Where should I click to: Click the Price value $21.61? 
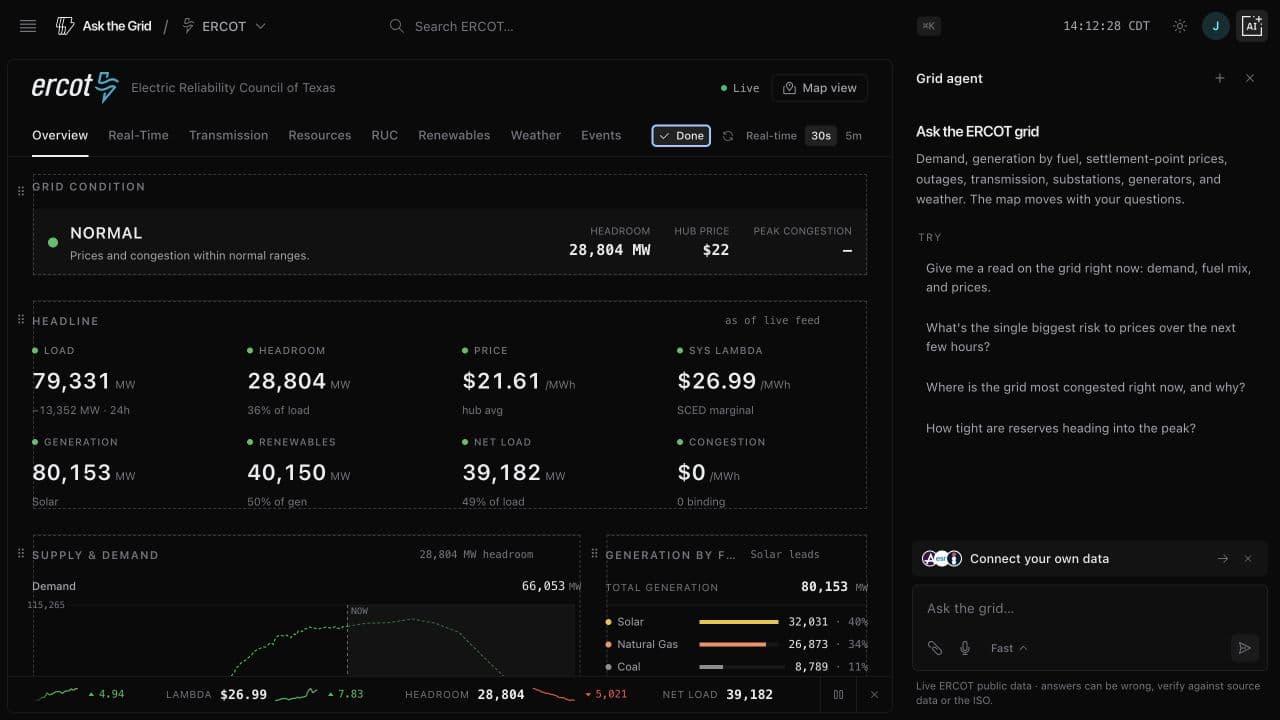pyautogui.click(x=501, y=381)
